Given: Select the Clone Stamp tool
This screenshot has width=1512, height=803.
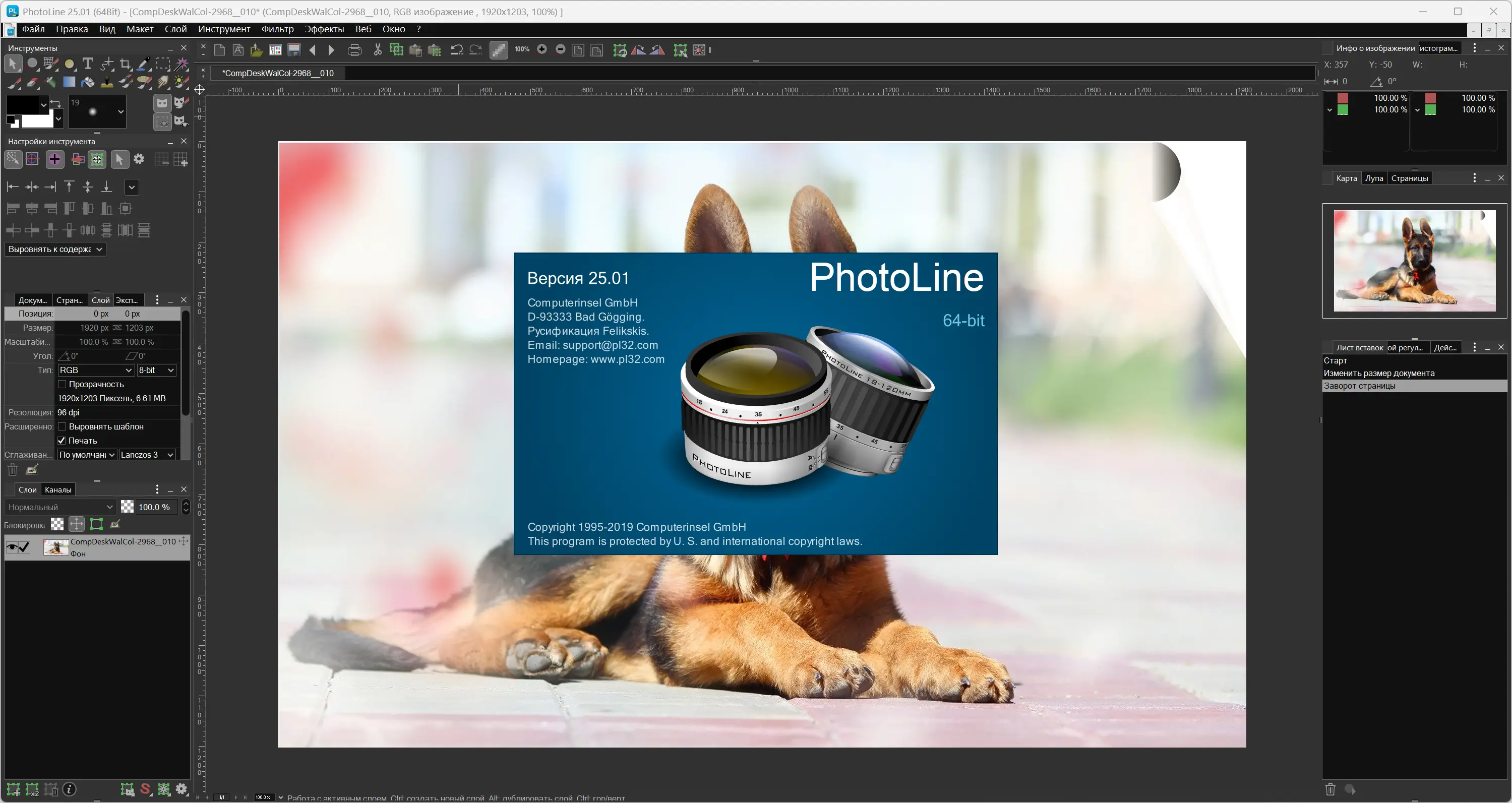Looking at the screenshot, I should point(106,82).
